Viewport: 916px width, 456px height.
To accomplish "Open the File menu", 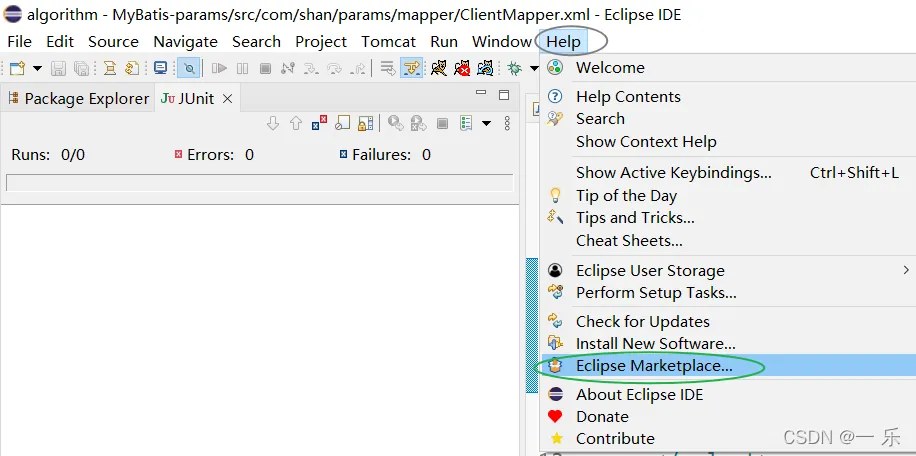I will click(x=19, y=42).
